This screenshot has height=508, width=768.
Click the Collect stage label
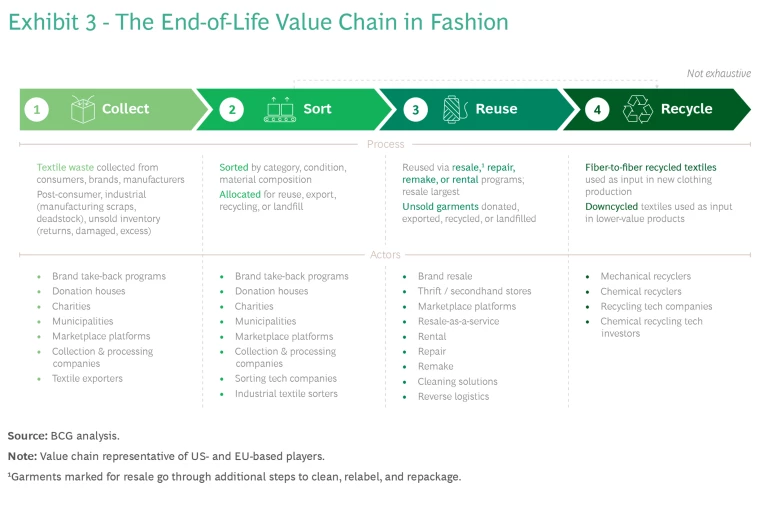pos(125,109)
